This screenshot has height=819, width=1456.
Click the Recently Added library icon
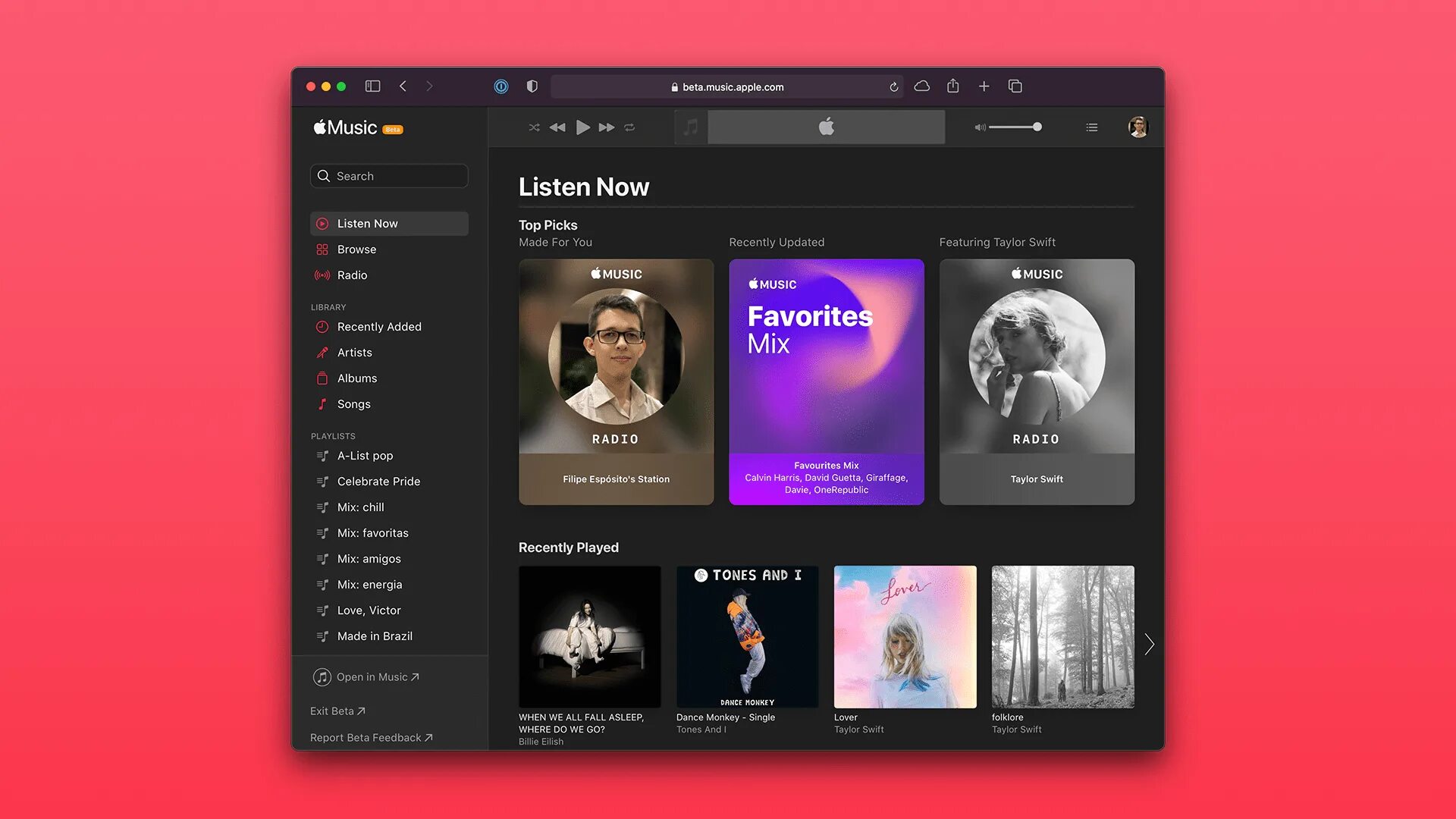click(x=322, y=326)
